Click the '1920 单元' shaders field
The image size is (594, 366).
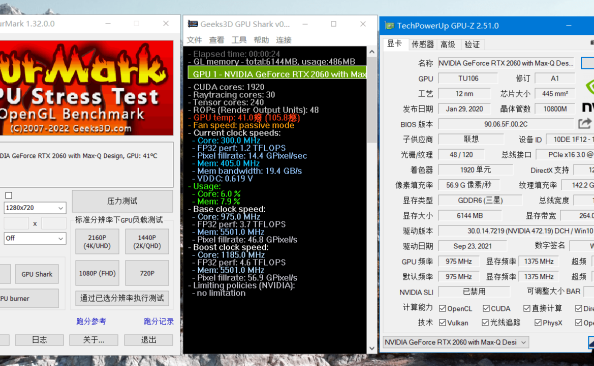[476, 170]
